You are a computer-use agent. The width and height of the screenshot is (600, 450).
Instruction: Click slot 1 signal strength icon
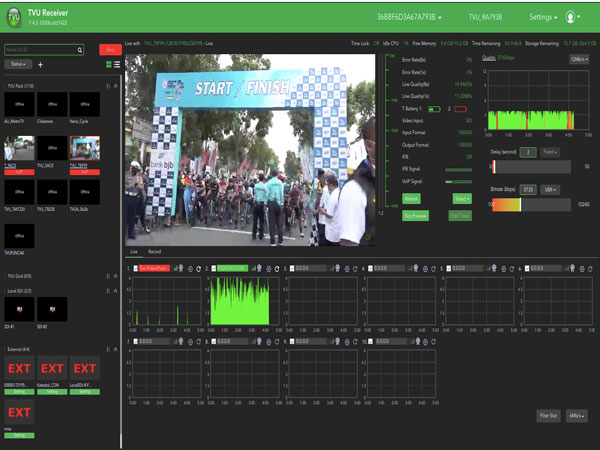click(176, 269)
